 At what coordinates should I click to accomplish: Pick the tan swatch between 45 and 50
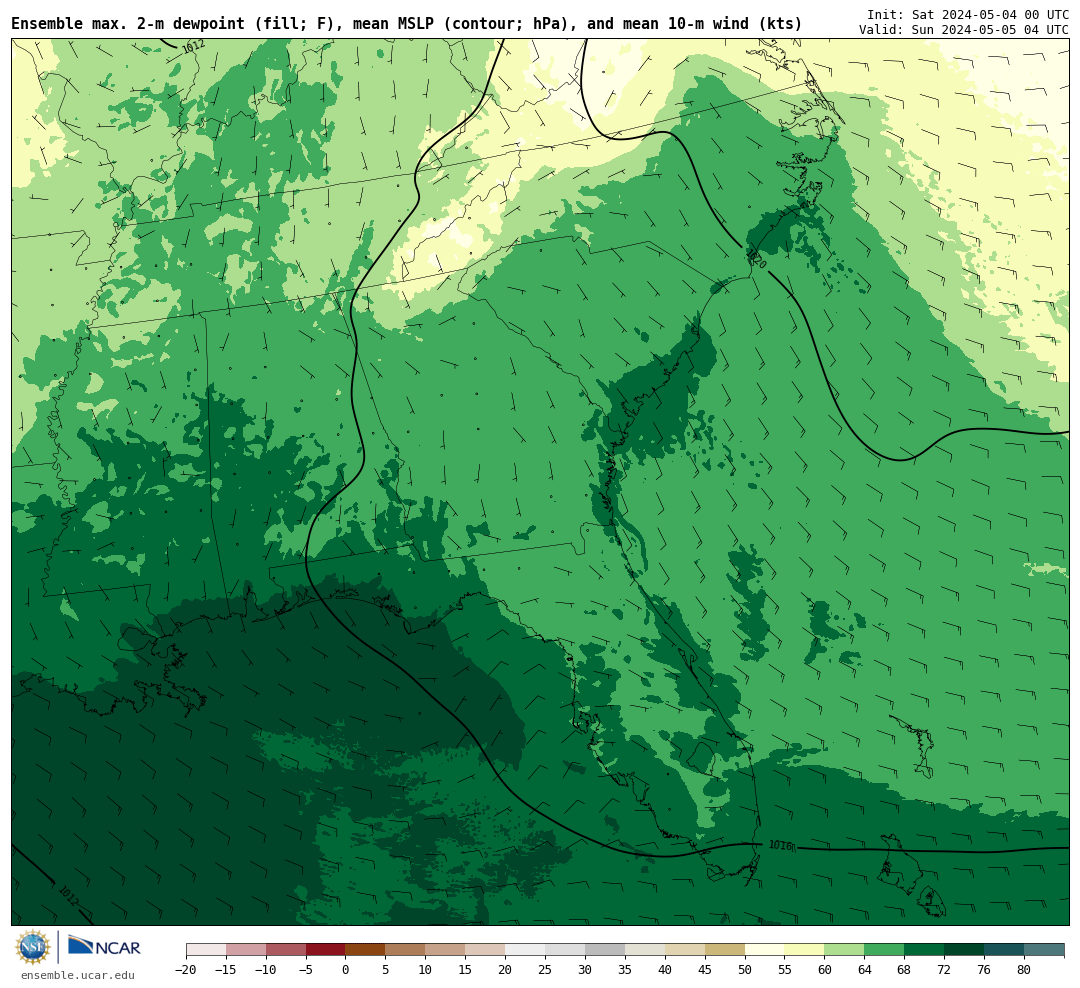tap(725, 950)
